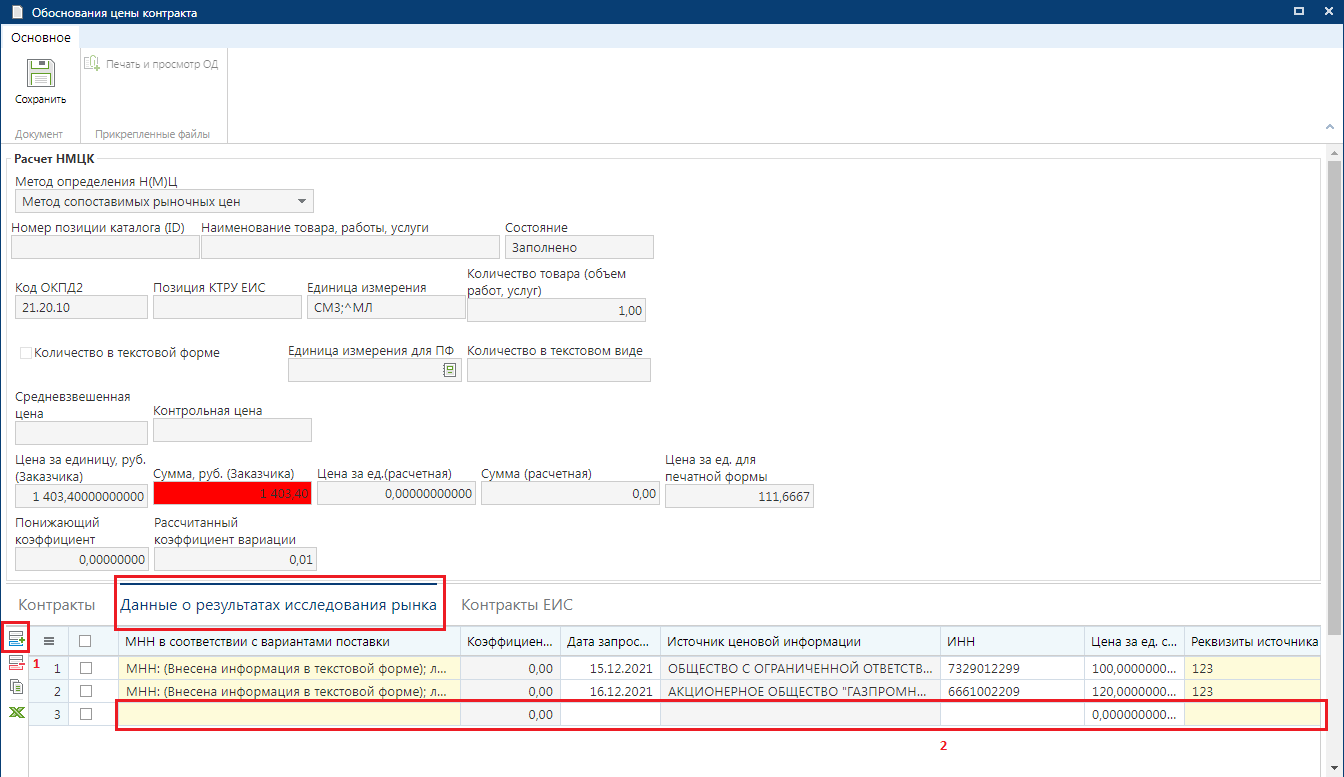The image size is (1344, 777).
Task: Click the Единица измерения field with СМ3;^МЛ
Action: tap(384, 307)
